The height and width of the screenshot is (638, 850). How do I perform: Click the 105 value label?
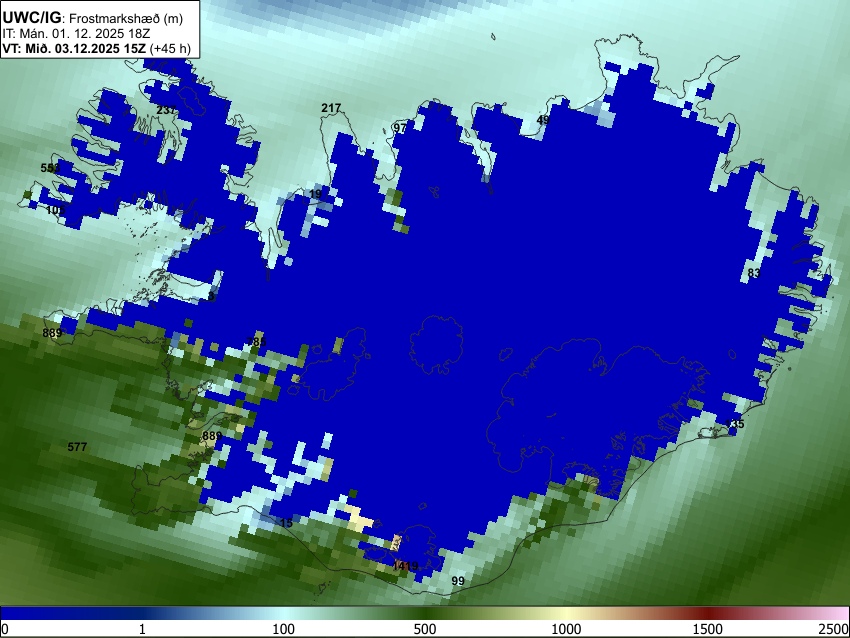point(56,210)
